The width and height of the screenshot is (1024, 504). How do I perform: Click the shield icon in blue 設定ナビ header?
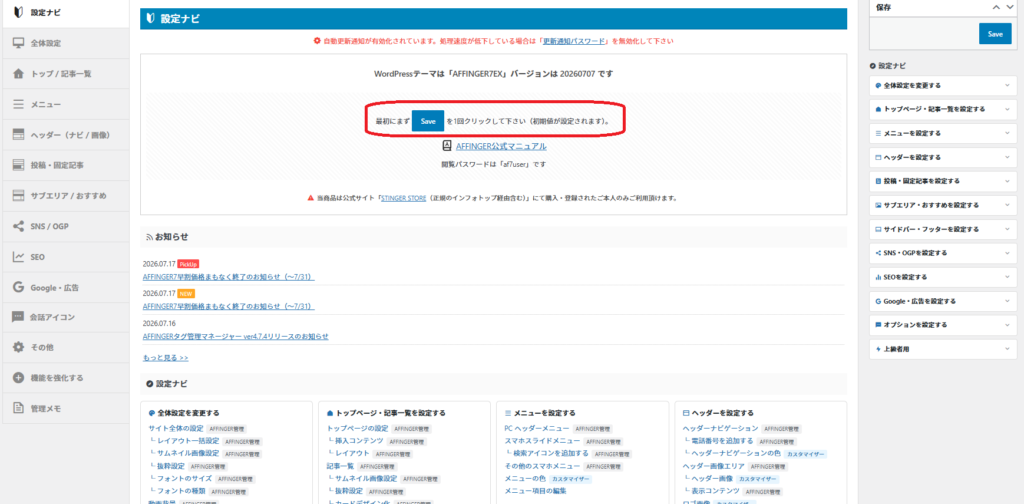(151, 19)
